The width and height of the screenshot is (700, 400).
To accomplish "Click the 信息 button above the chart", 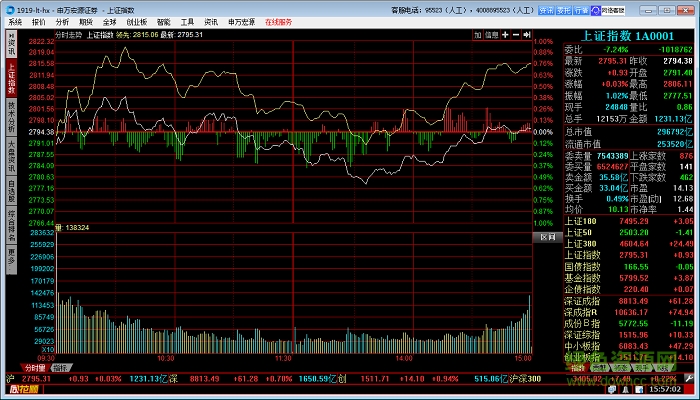I will pos(490,34).
